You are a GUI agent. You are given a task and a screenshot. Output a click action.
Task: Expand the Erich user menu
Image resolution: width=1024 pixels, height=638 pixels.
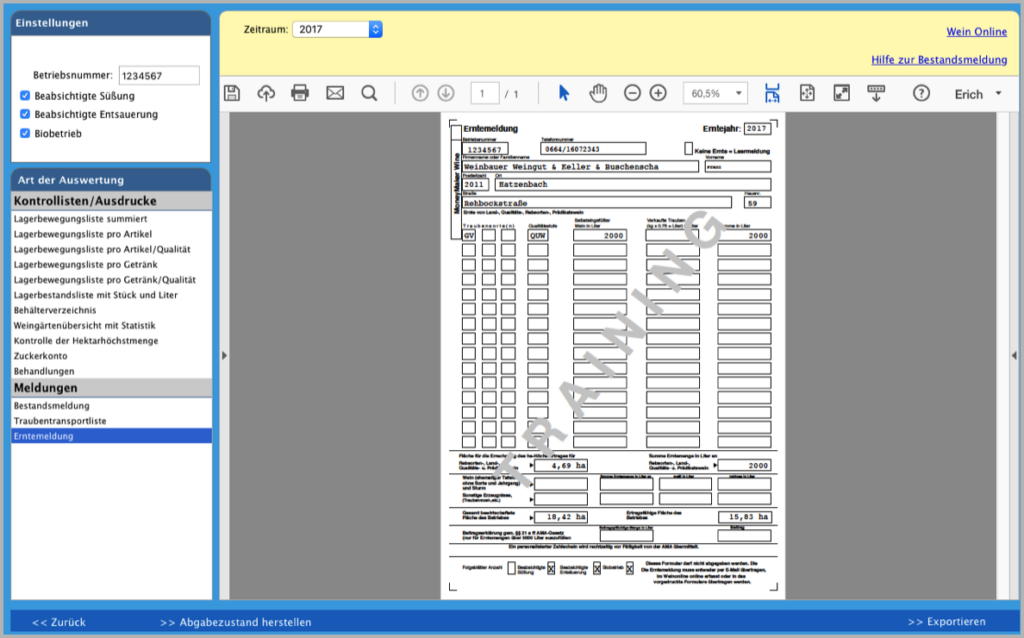(978, 94)
